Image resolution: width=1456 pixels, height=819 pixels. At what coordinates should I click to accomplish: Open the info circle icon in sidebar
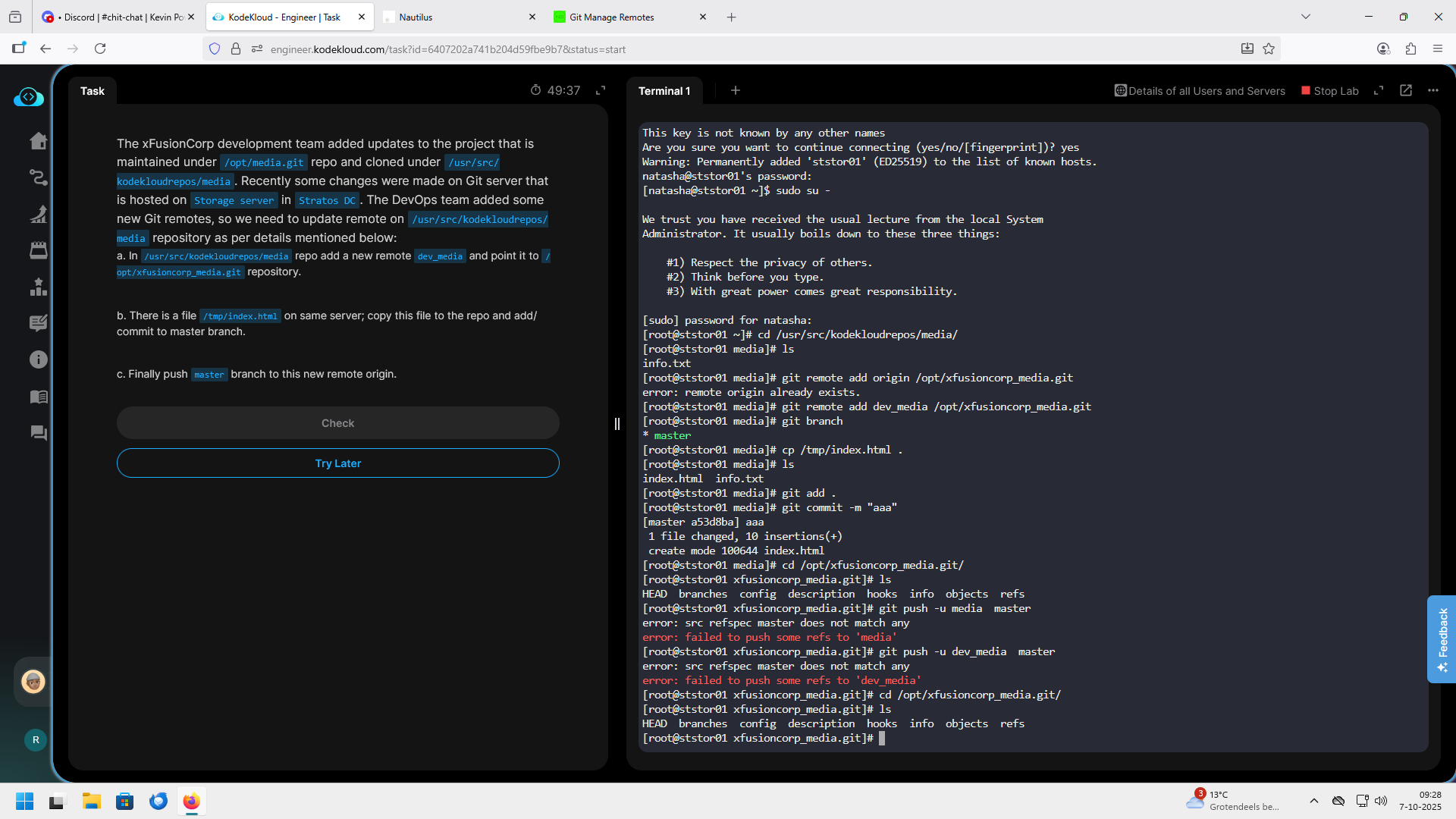point(38,360)
